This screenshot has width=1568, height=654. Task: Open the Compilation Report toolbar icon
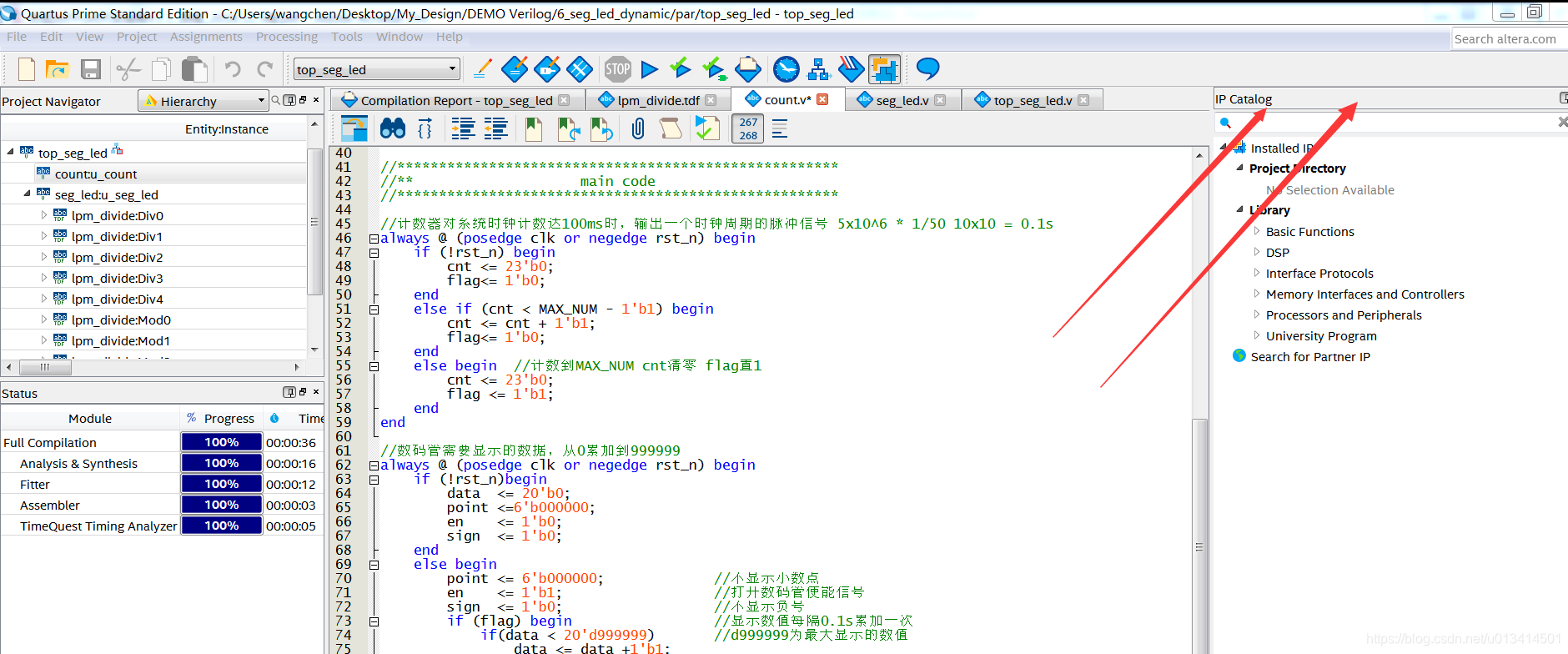pos(747,68)
